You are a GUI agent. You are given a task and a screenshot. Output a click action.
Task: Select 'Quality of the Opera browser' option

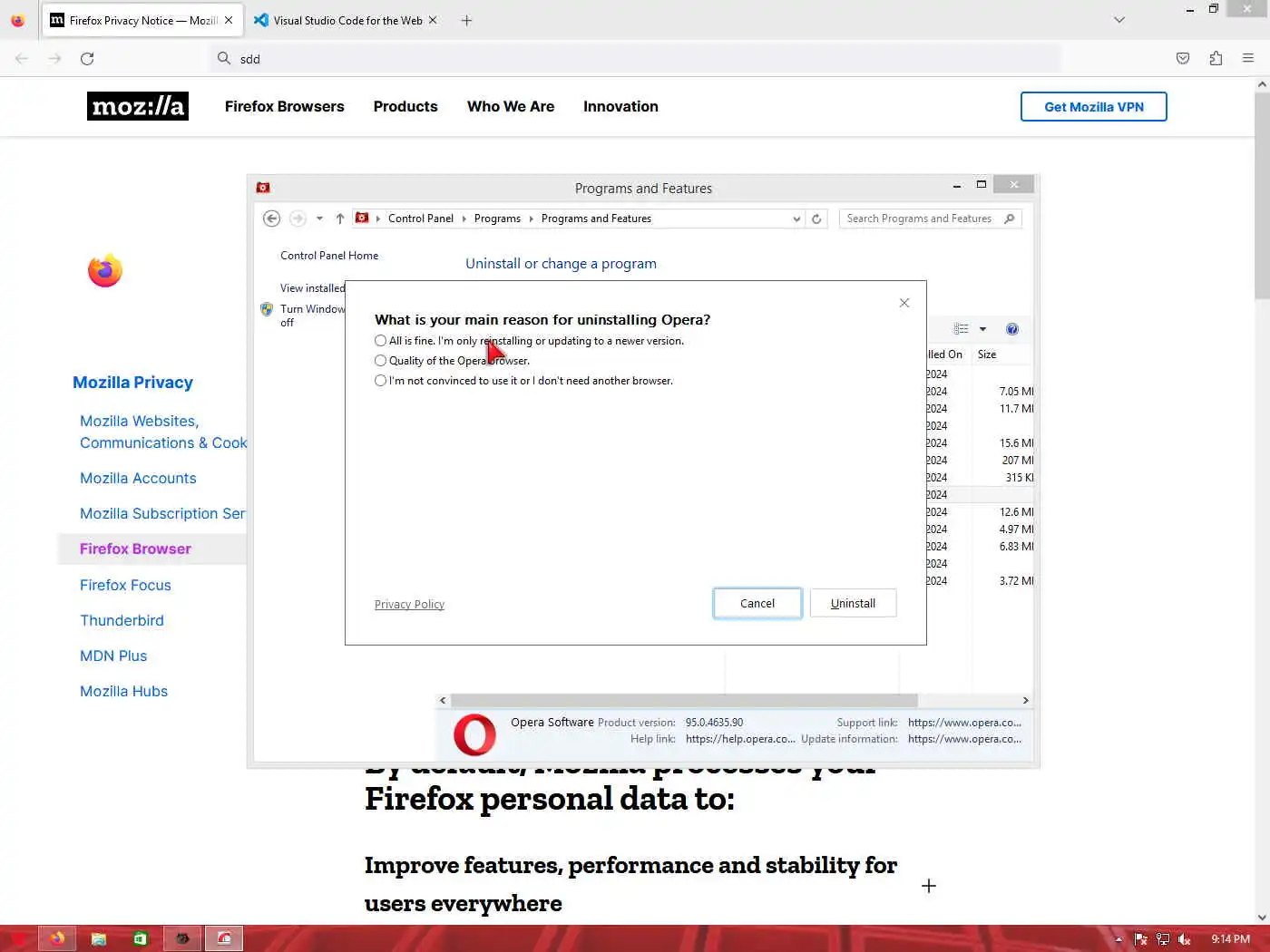(x=380, y=361)
